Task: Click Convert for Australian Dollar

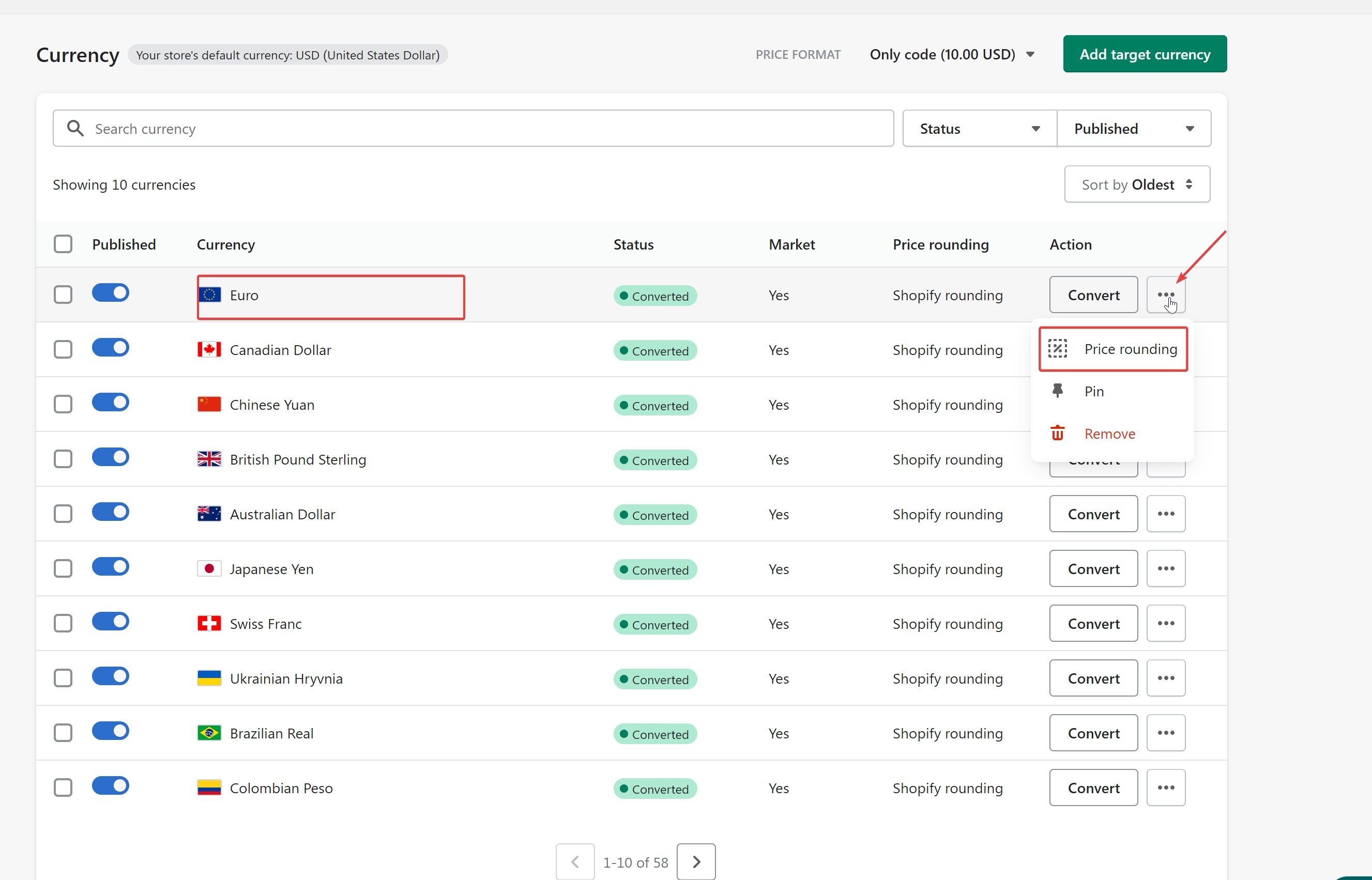Action: coord(1093,514)
